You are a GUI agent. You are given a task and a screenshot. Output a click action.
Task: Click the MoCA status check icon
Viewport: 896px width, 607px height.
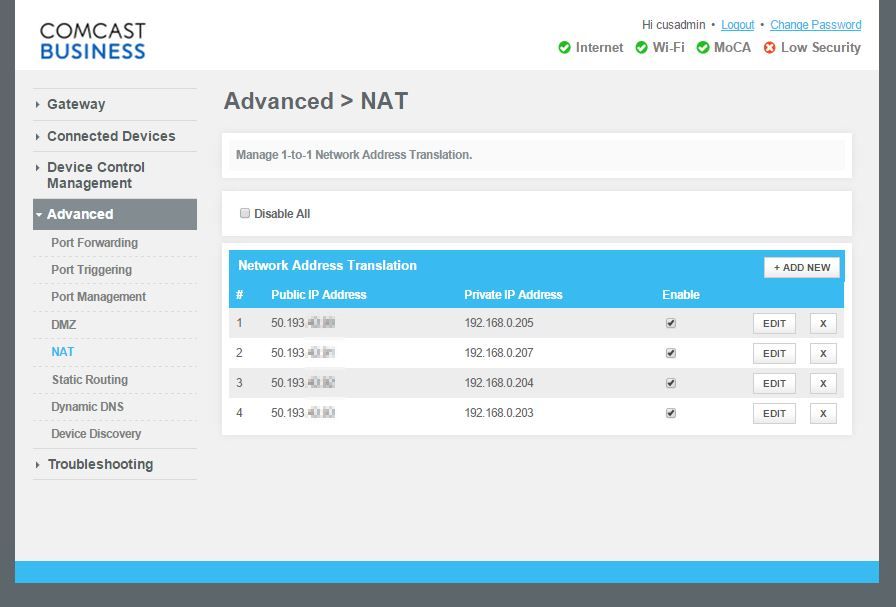tap(703, 48)
